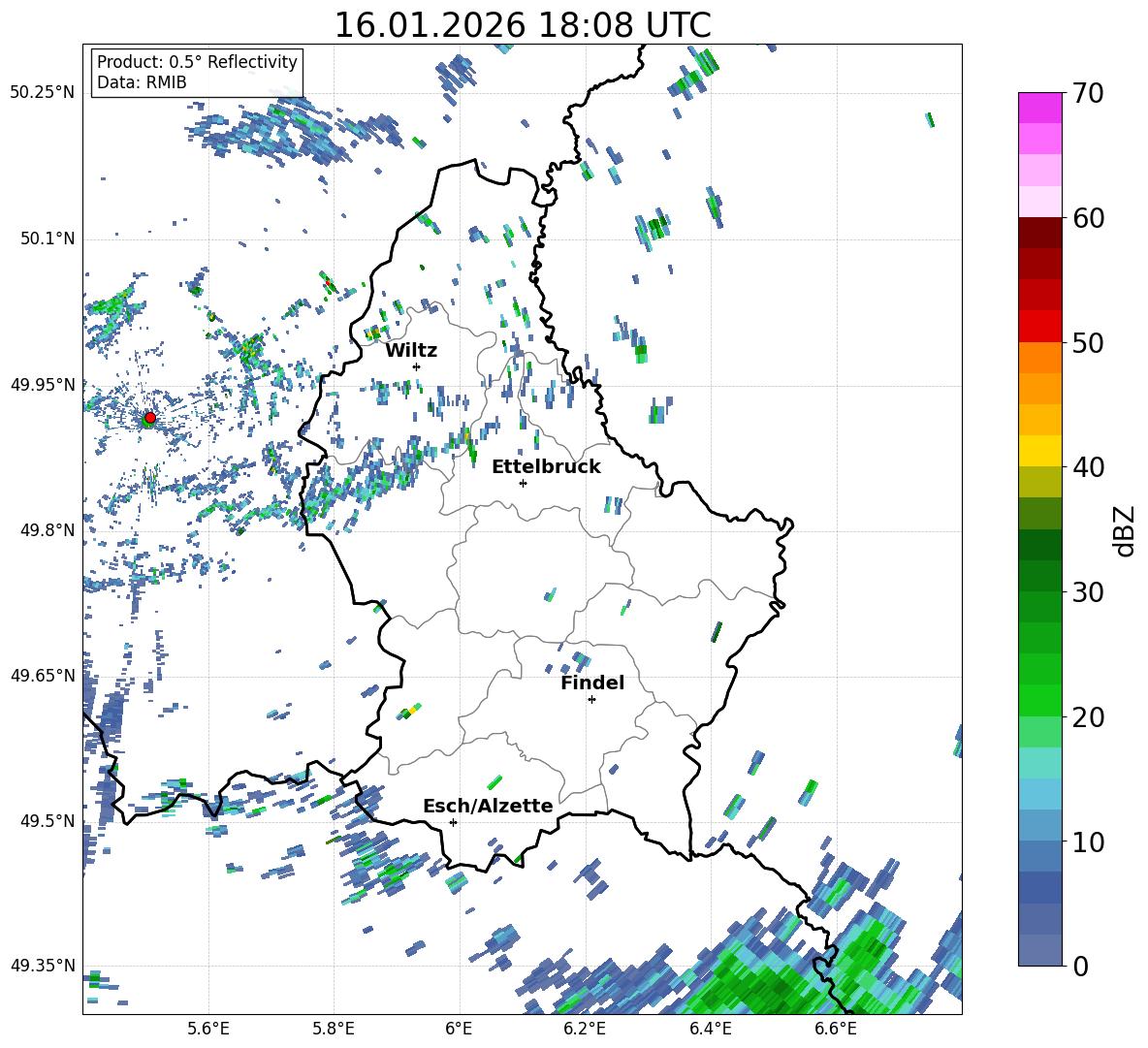Click the Ettelbruck city label

pos(546,467)
